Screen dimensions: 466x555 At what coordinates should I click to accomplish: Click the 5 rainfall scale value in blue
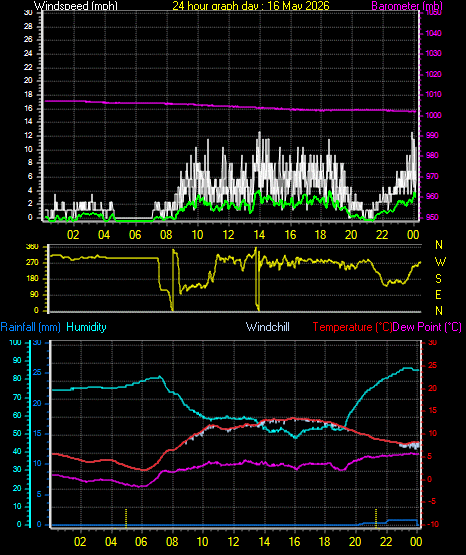39,494
